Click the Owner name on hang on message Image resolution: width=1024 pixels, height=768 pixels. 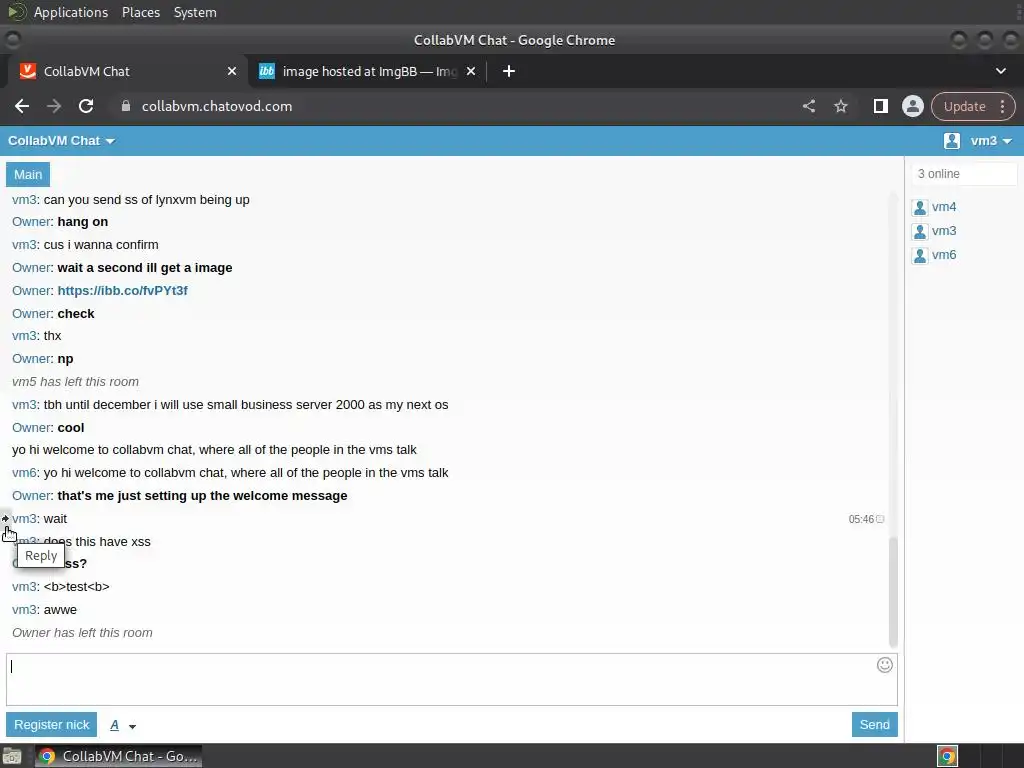32,222
